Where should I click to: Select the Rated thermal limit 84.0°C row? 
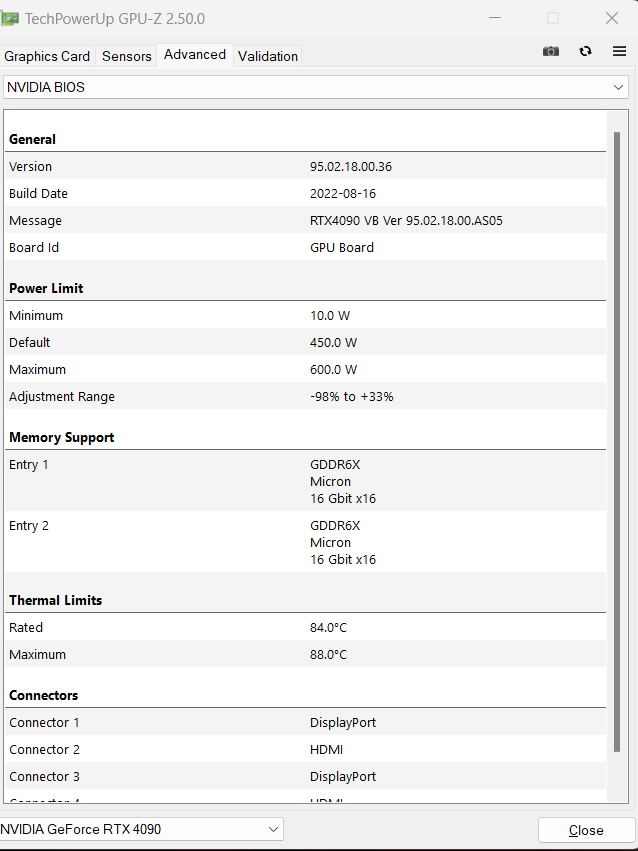coord(305,627)
